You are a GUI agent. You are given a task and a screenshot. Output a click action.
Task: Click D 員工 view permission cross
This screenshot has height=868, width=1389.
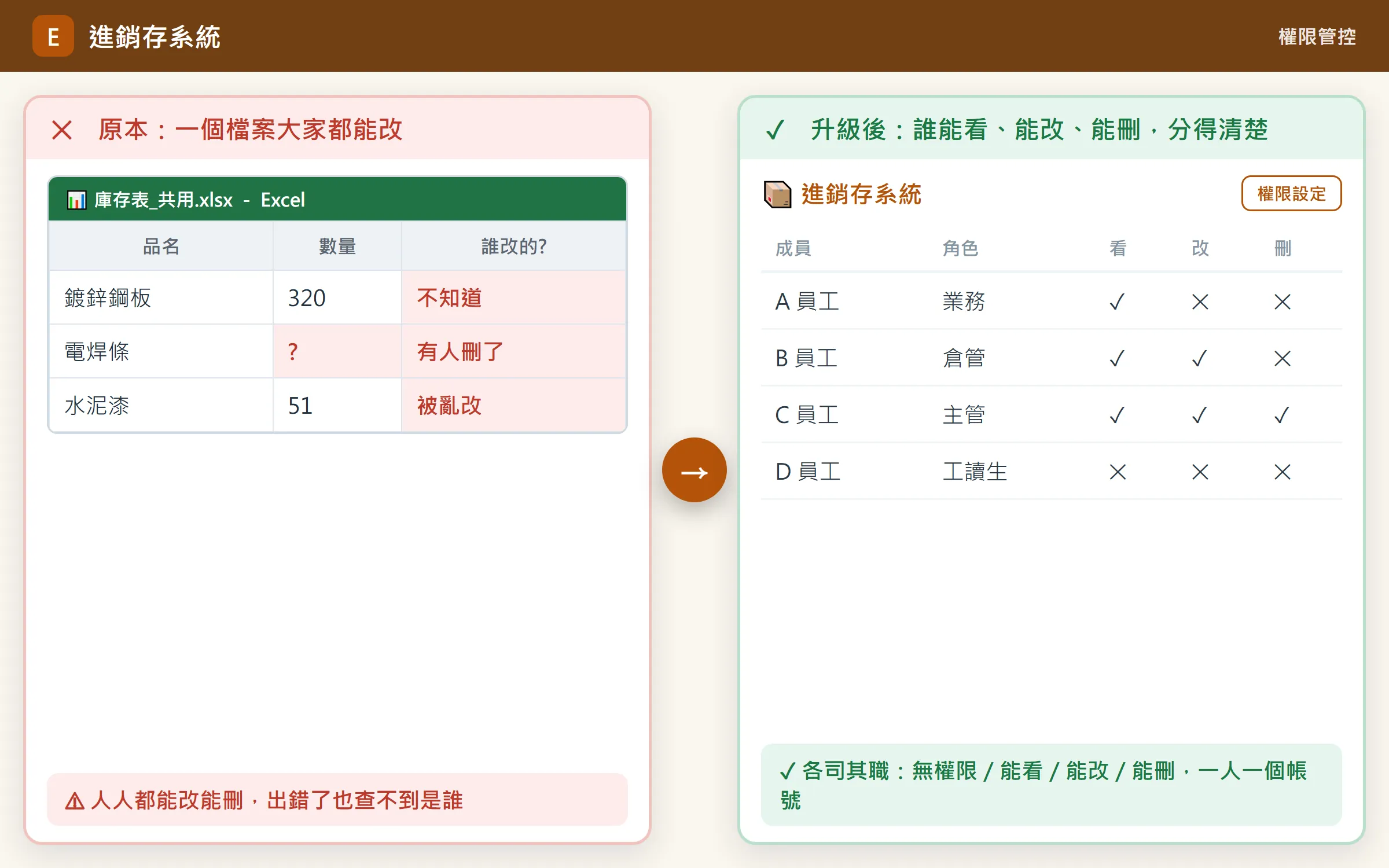(x=1118, y=472)
